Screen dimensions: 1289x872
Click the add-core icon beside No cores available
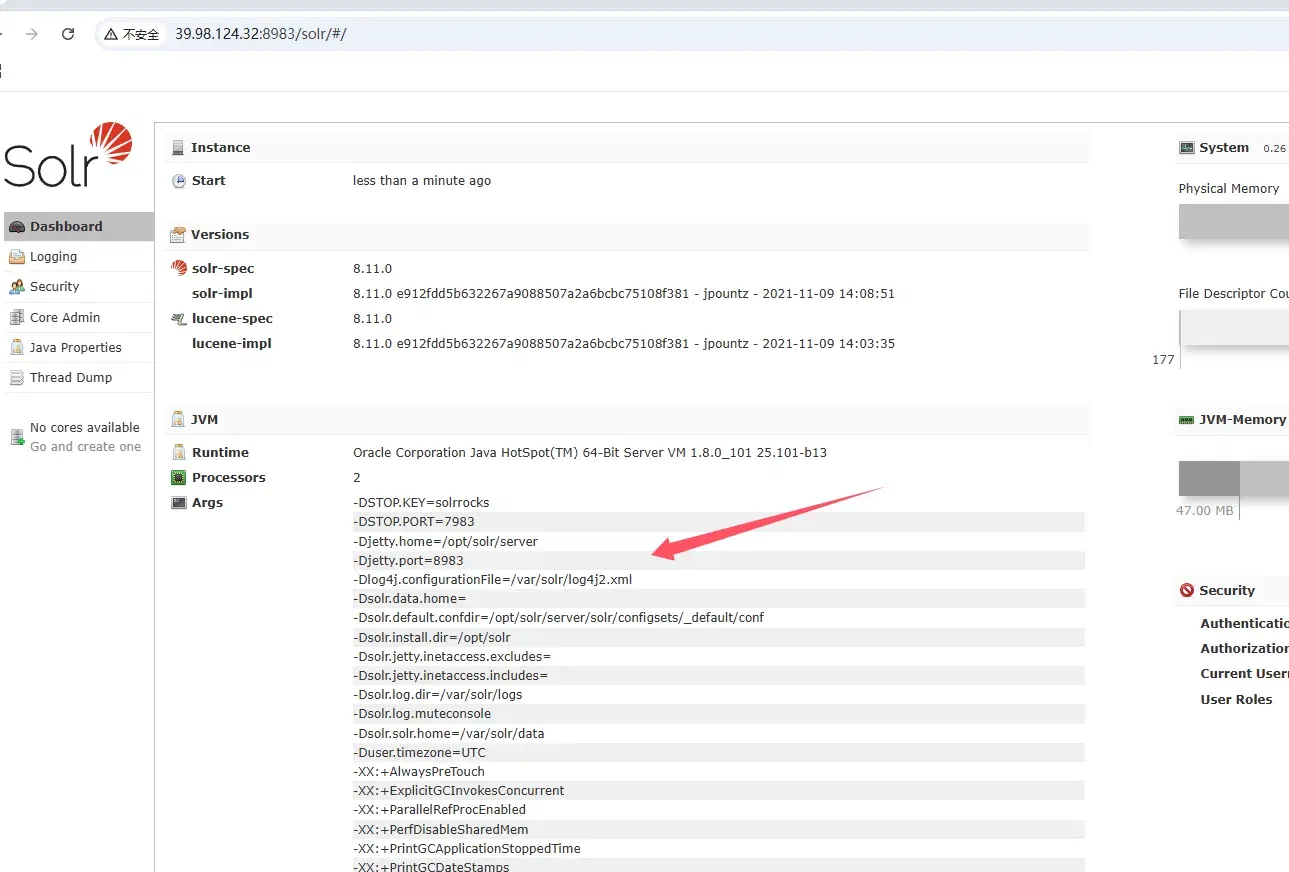tap(17, 437)
